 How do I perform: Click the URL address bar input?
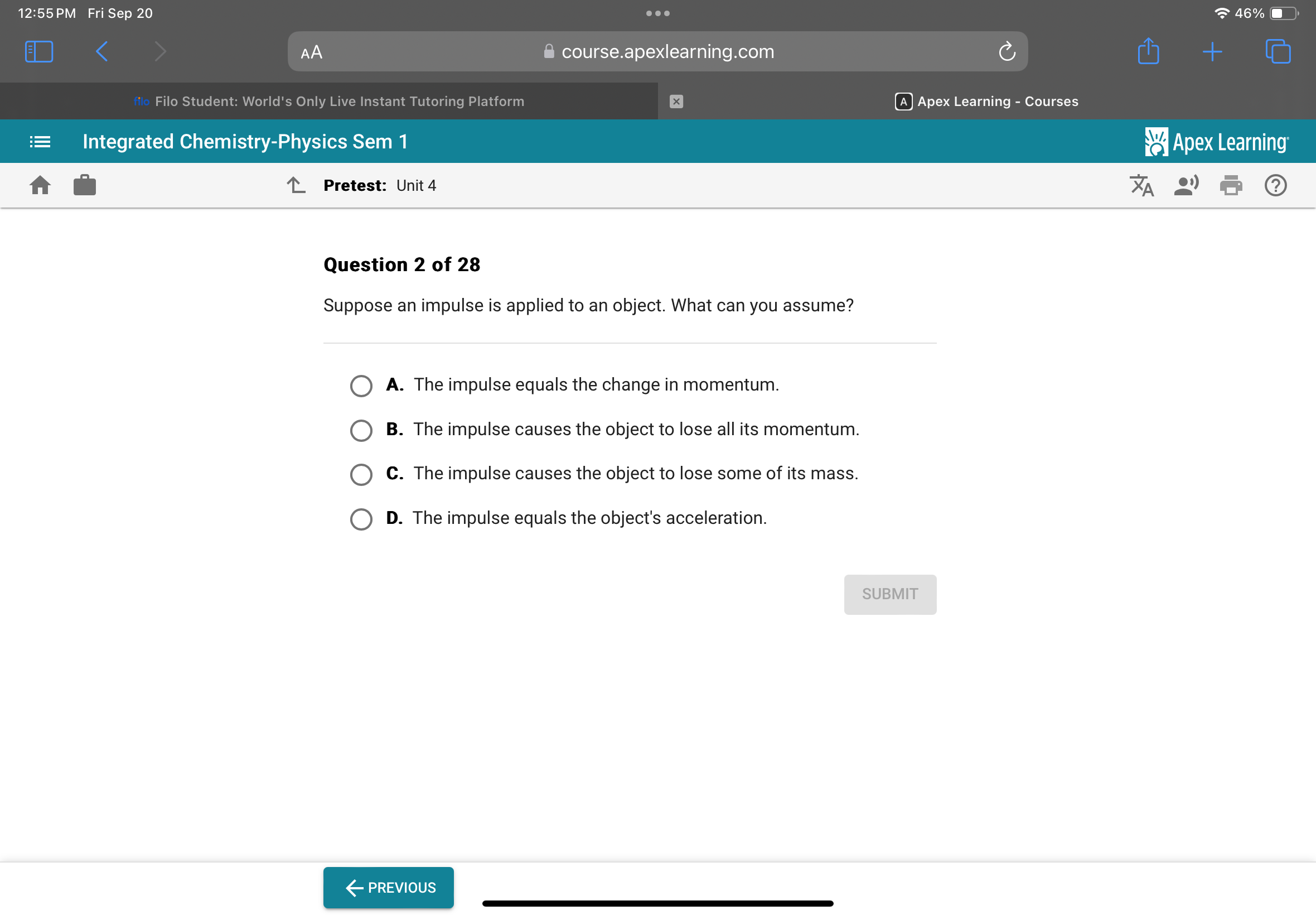coord(658,51)
